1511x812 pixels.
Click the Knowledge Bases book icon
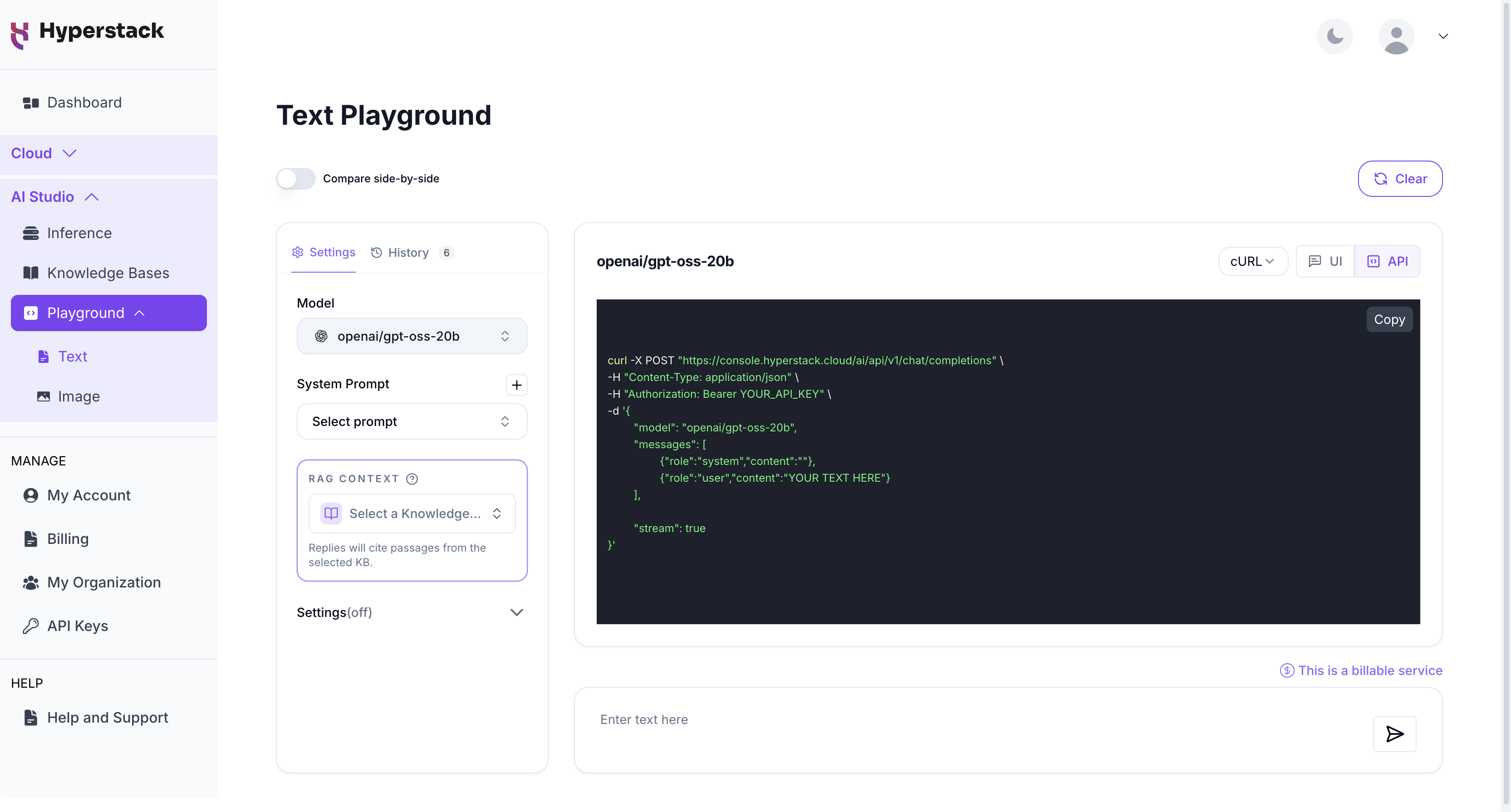pyautogui.click(x=30, y=273)
